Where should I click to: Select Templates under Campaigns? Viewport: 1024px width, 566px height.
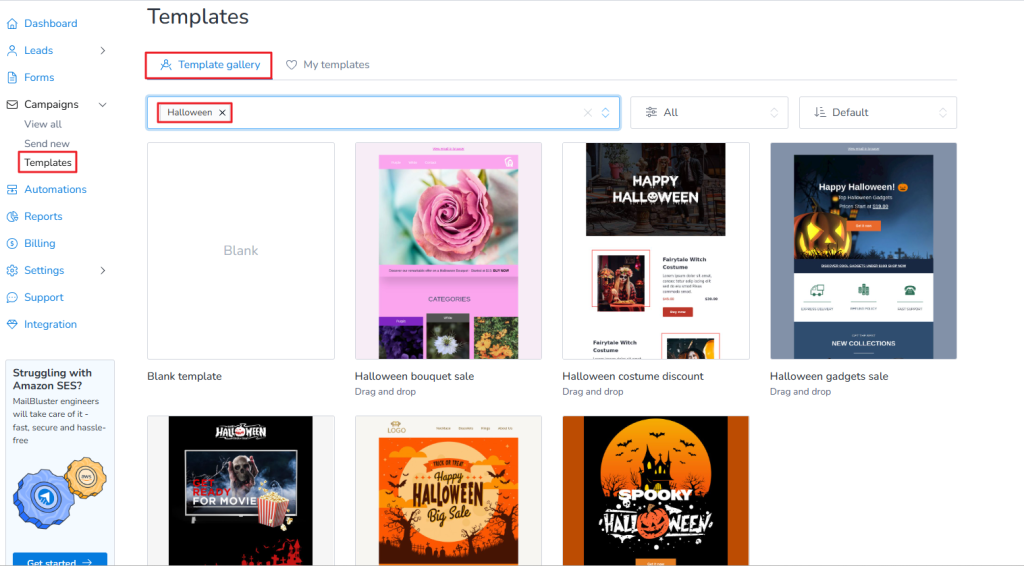48,163
